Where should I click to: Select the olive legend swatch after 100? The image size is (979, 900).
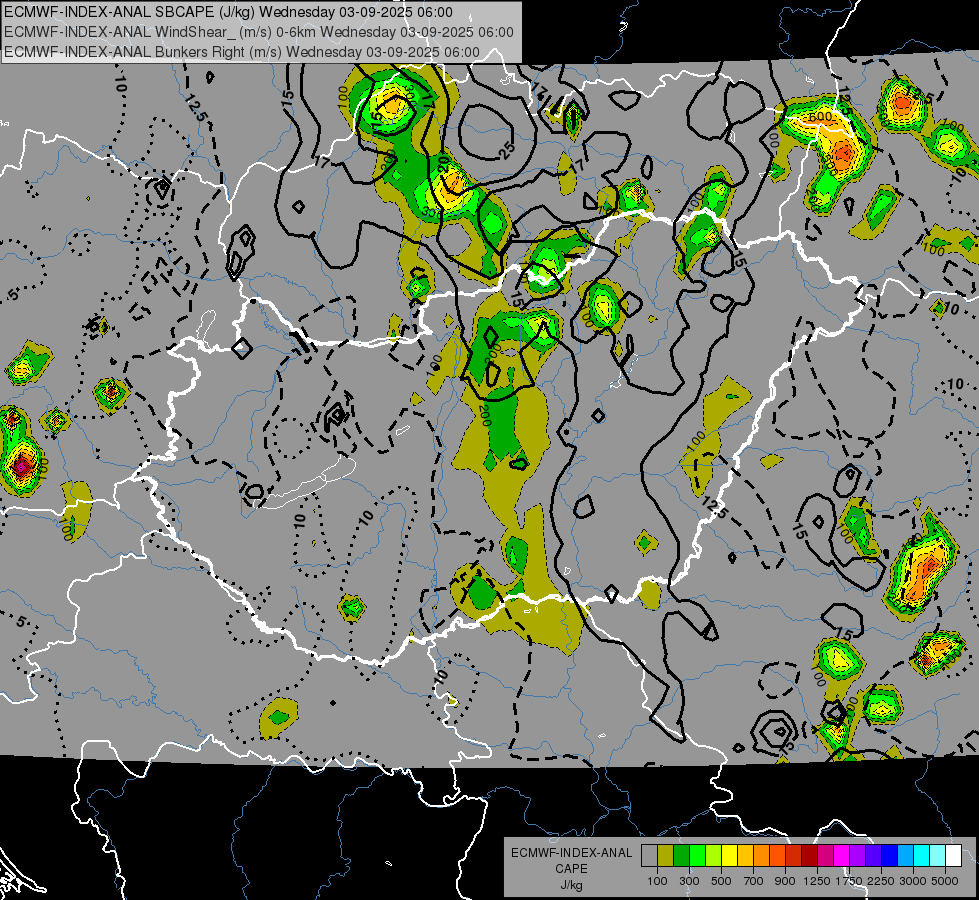pos(665,855)
